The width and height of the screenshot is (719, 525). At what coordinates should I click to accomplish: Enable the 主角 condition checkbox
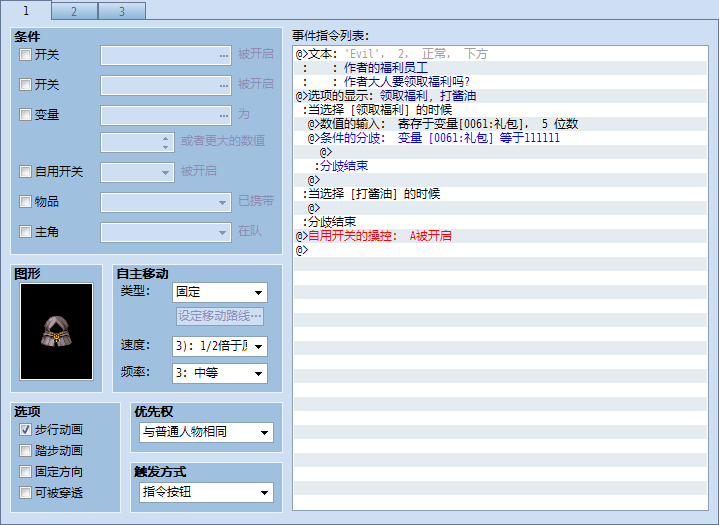(25, 232)
